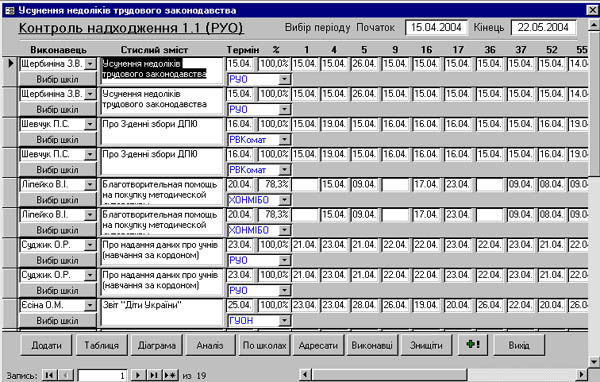The image size is (600, 382).
Task: Open the second Щербиніна З.В. executor dropdown
Action: click(x=90, y=94)
